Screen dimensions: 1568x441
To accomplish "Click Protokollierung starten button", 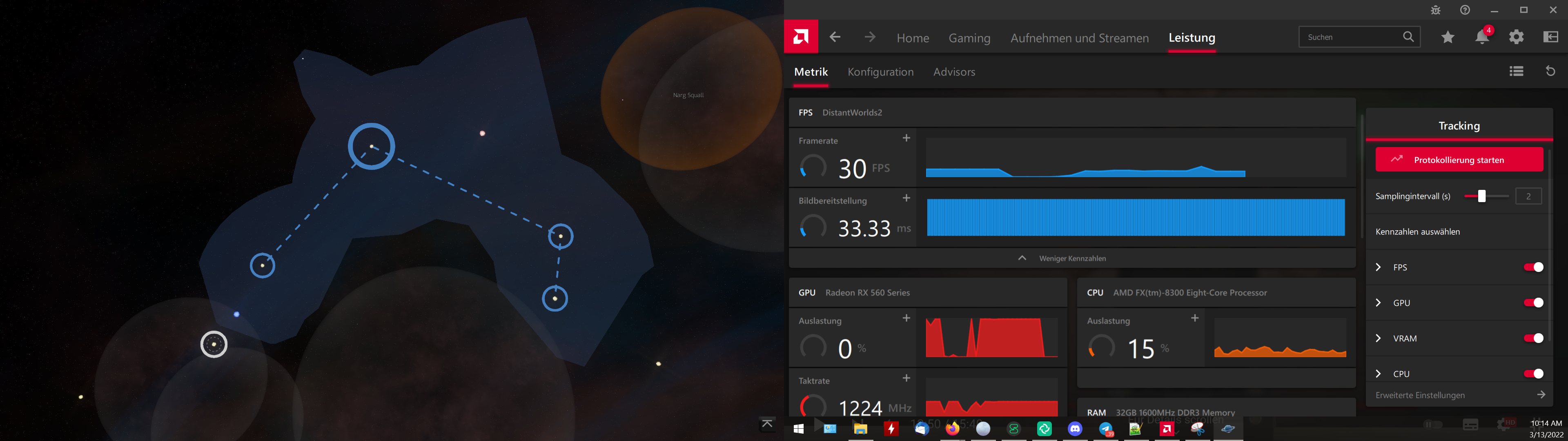I will pyautogui.click(x=1459, y=160).
